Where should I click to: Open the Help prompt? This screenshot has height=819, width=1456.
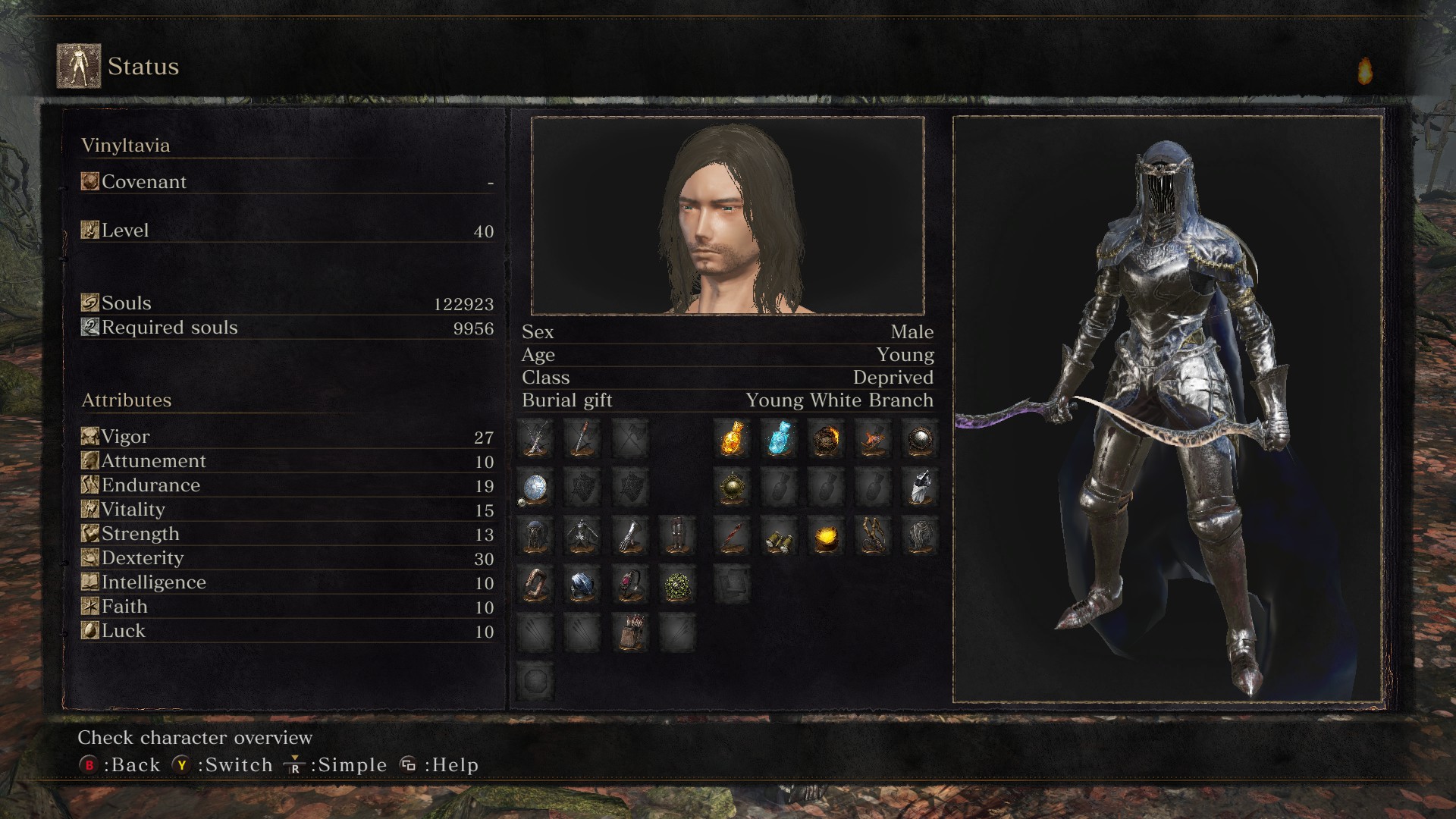pos(439,765)
